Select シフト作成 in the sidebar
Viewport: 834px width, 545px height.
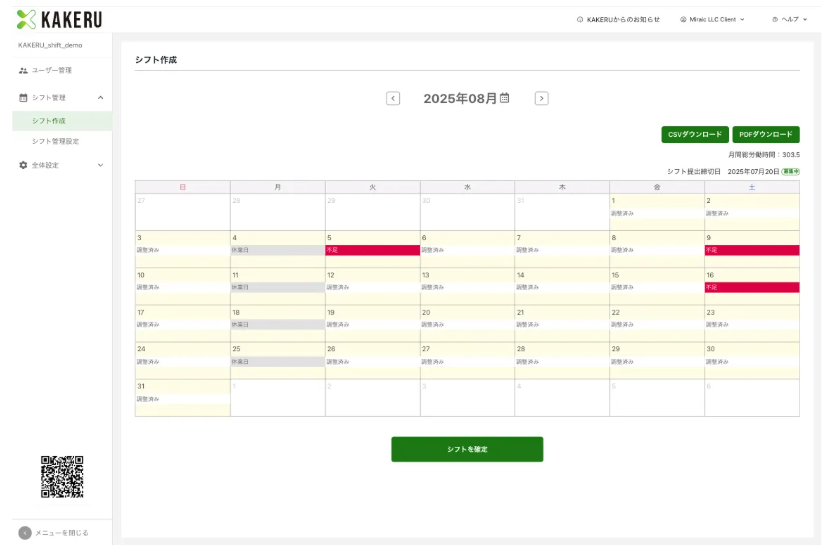[x=49, y=121]
